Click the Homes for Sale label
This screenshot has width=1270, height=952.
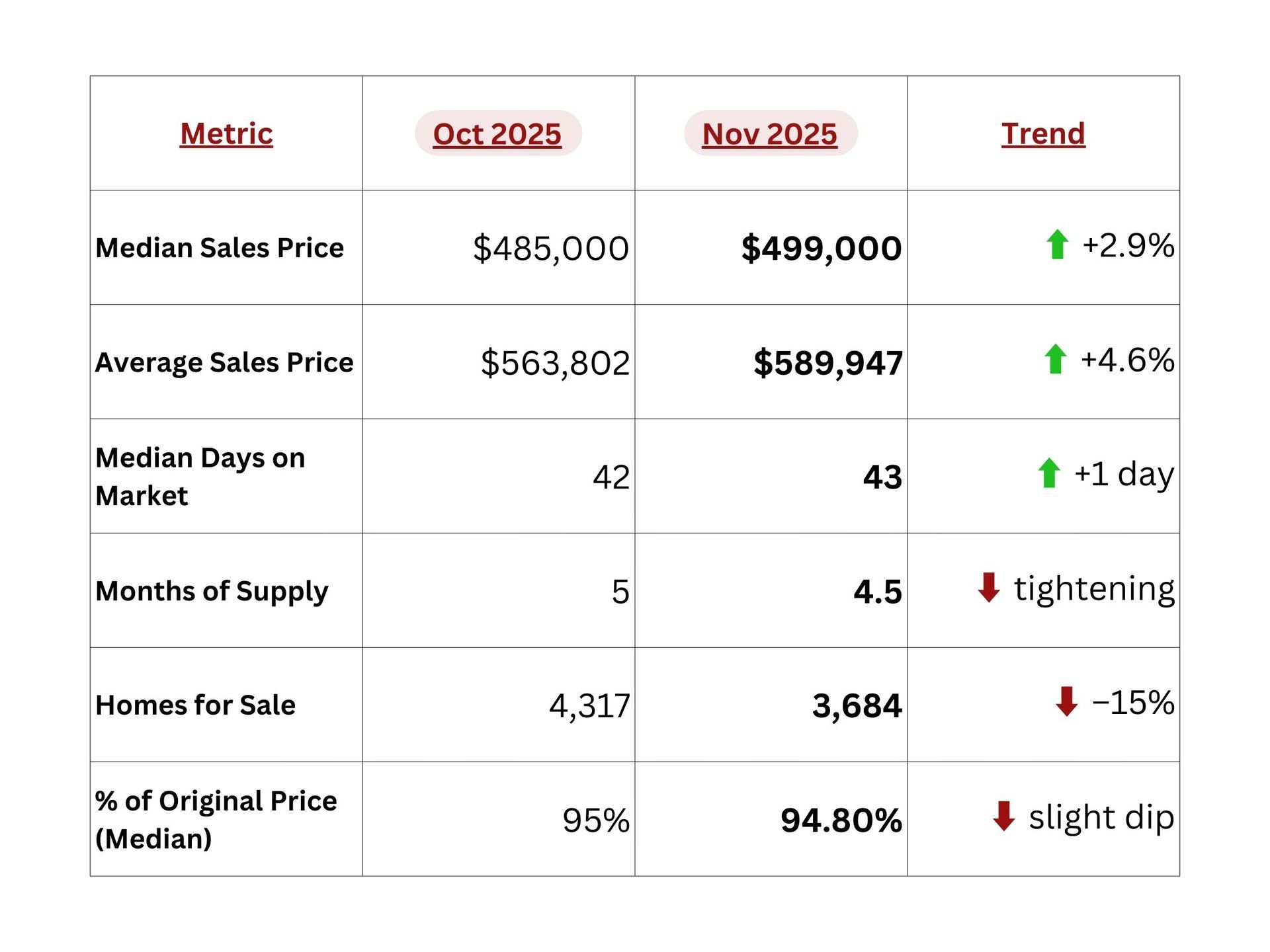coord(195,705)
